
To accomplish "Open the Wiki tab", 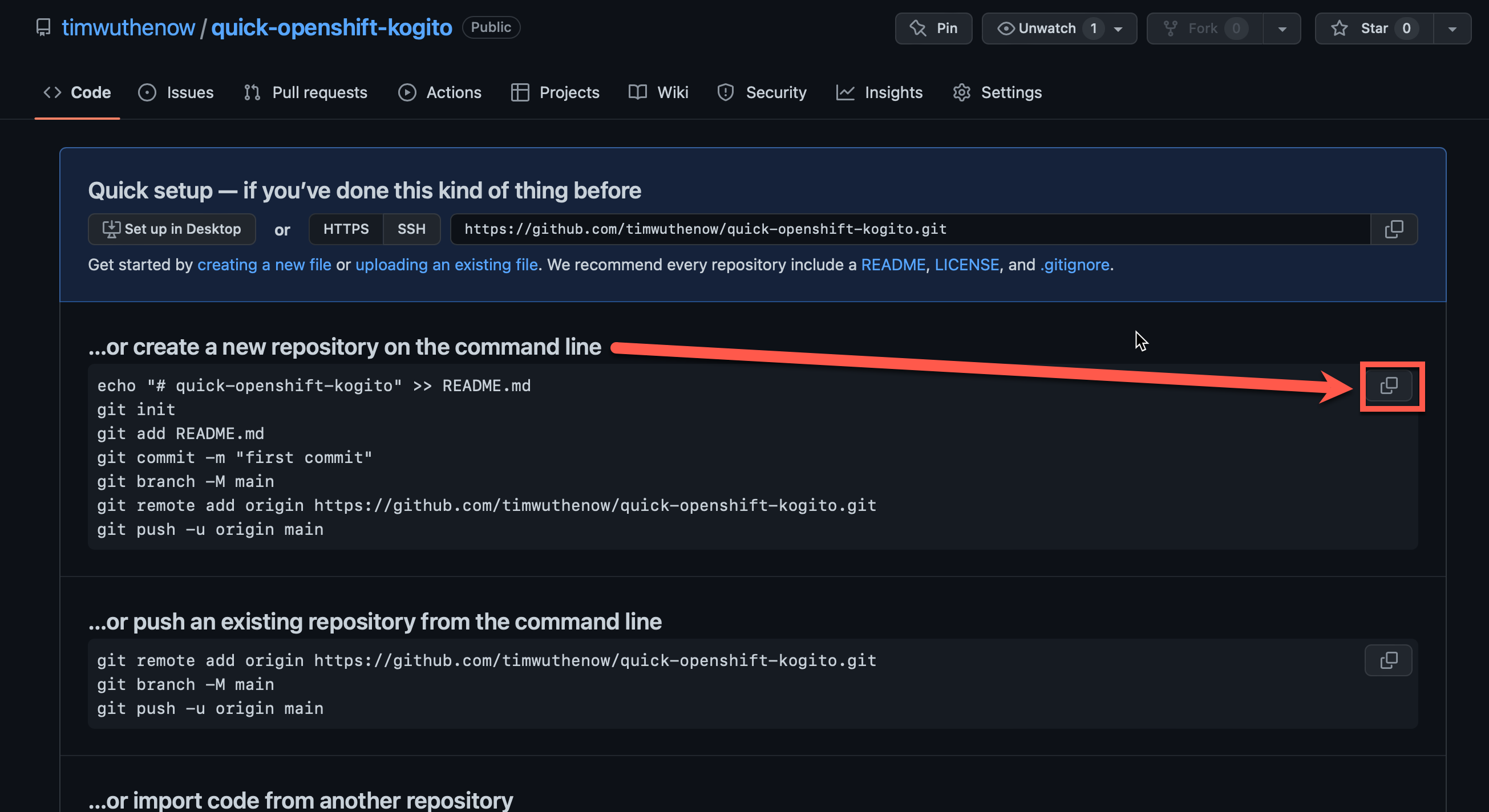I will (658, 92).
